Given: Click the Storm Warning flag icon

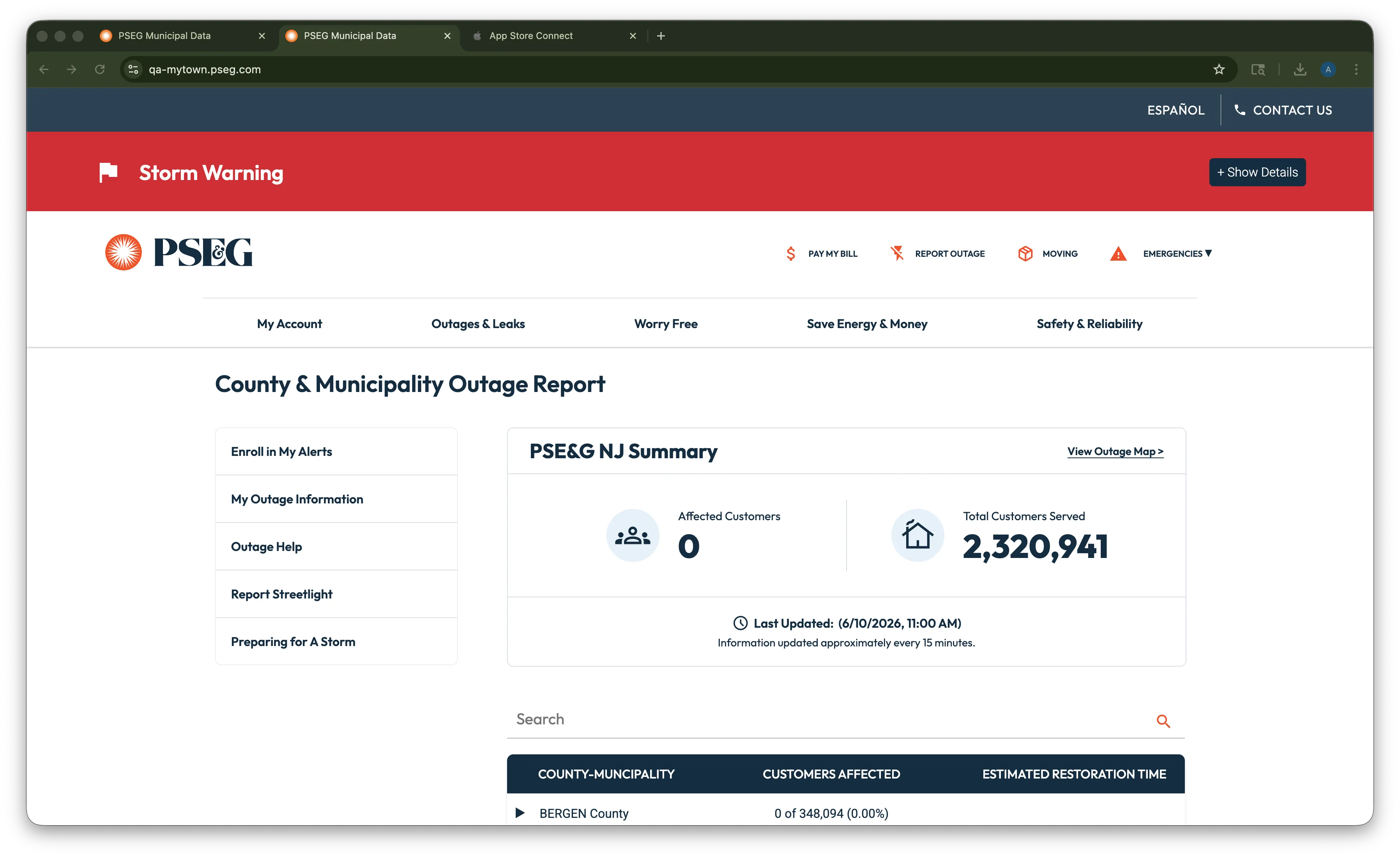Looking at the screenshot, I should [x=108, y=172].
